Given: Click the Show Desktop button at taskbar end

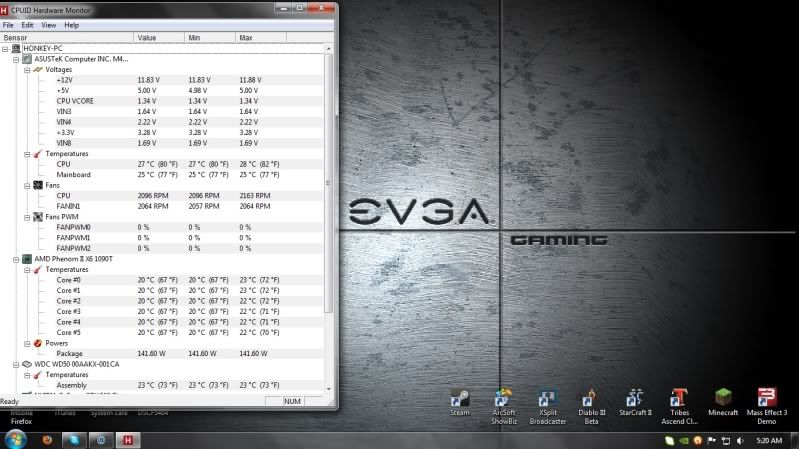Looking at the screenshot, I should click(x=794, y=440).
